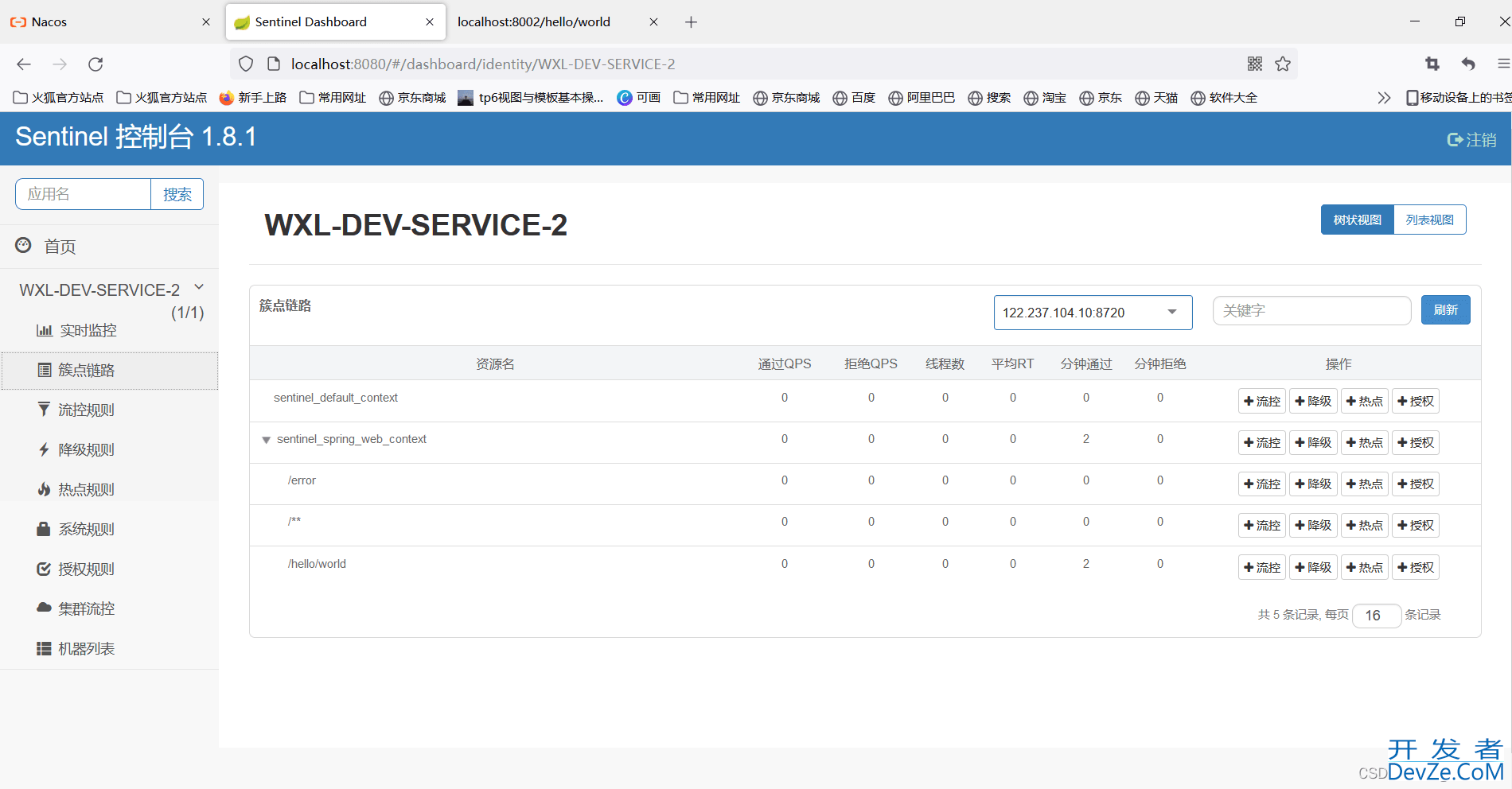Click the 搜索 search button
The image size is (1512, 789).
177,194
